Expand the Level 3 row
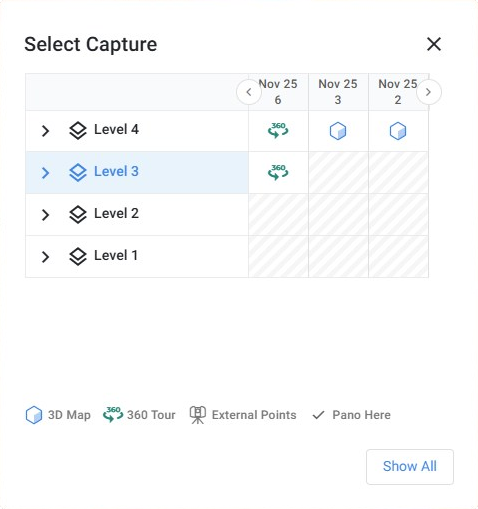 point(45,173)
